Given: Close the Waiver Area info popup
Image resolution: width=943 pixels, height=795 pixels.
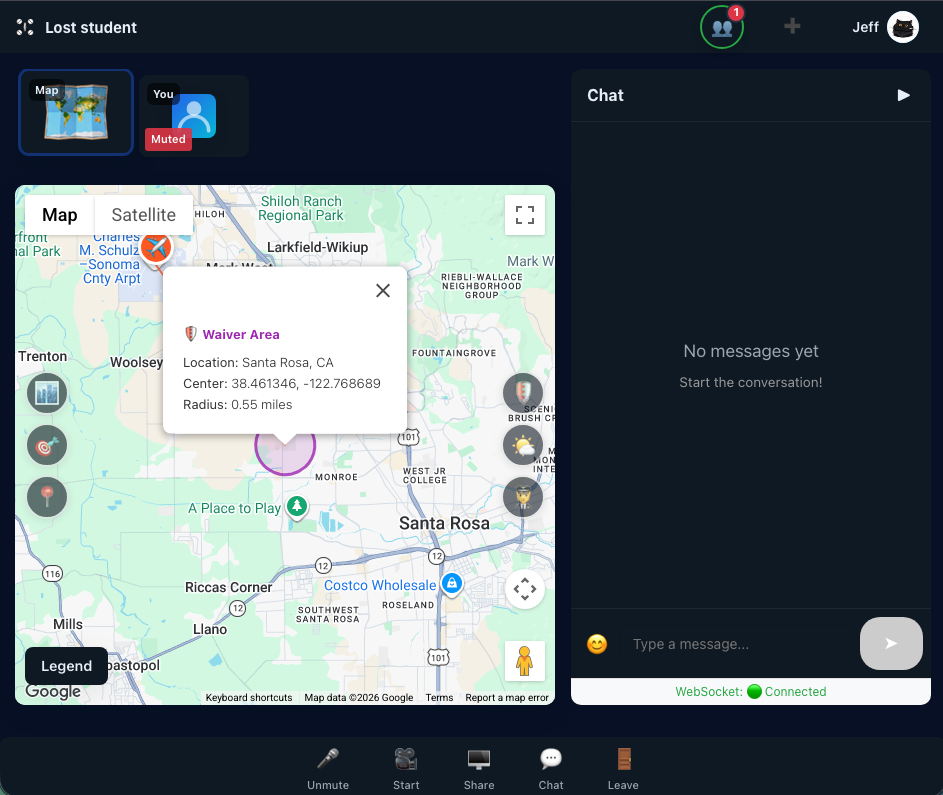Looking at the screenshot, I should [x=382, y=290].
